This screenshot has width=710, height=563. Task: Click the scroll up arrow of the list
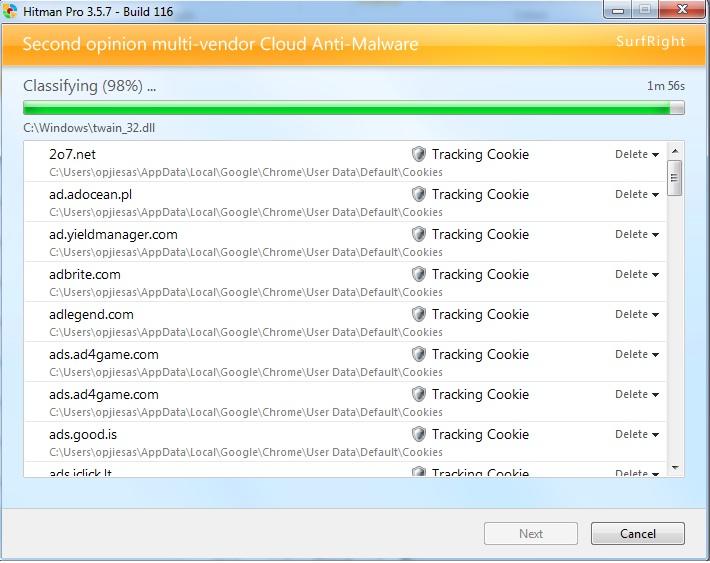point(675,151)
